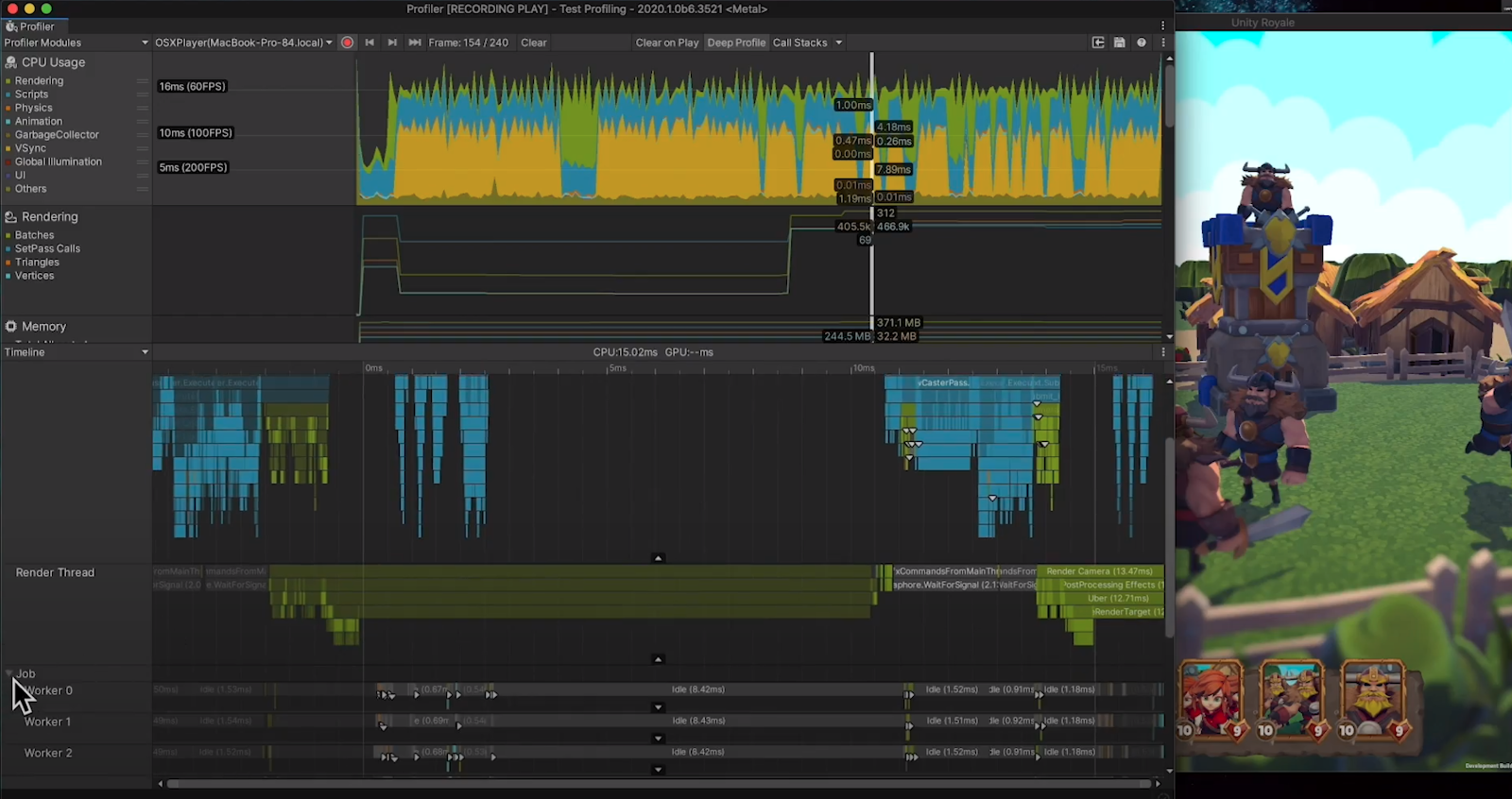Click the up arrow of the chart scrollbar
The height and width of the screenshot is (799, 1512).
coord(1169,59)
